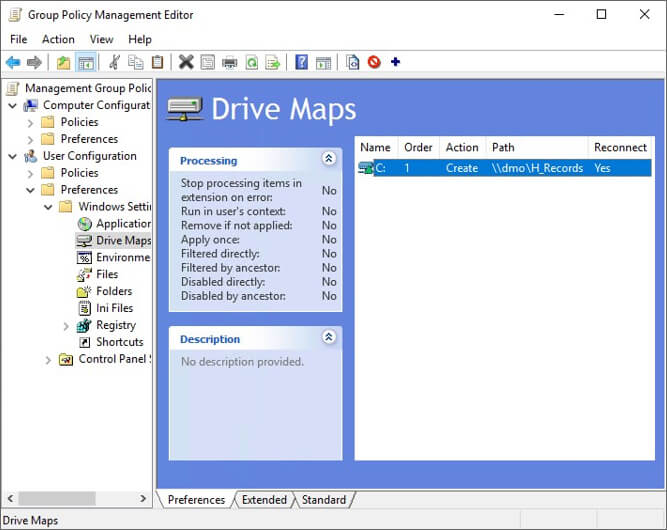Collapse the Computer Configuration node

click(x=13, y=105)
